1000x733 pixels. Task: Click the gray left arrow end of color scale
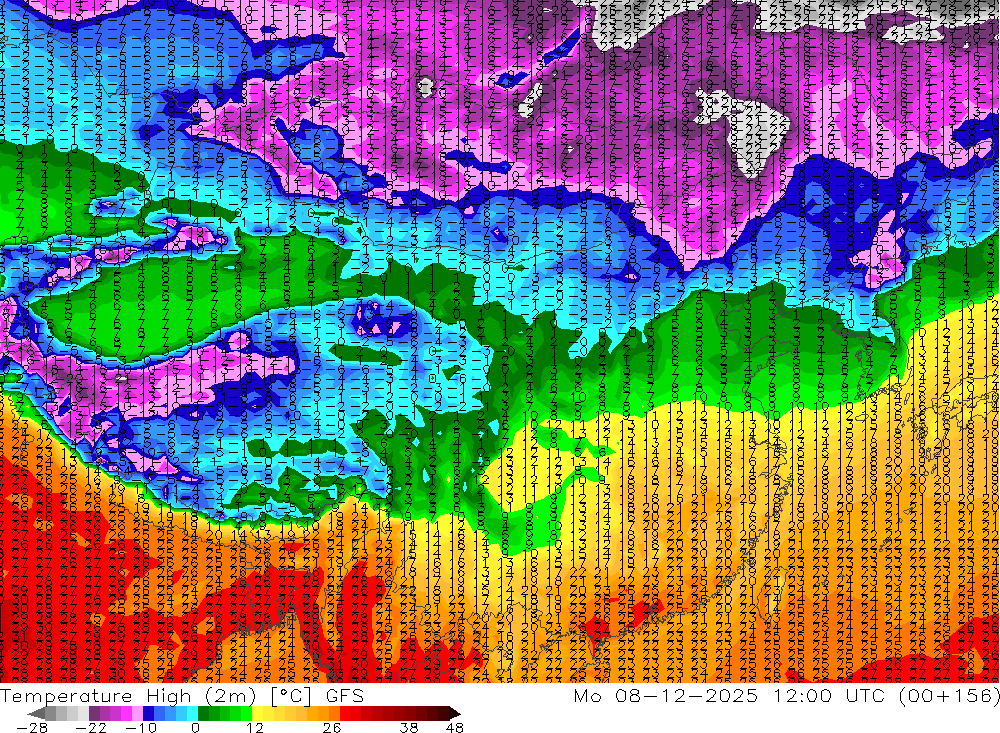(x=37, y=713)
